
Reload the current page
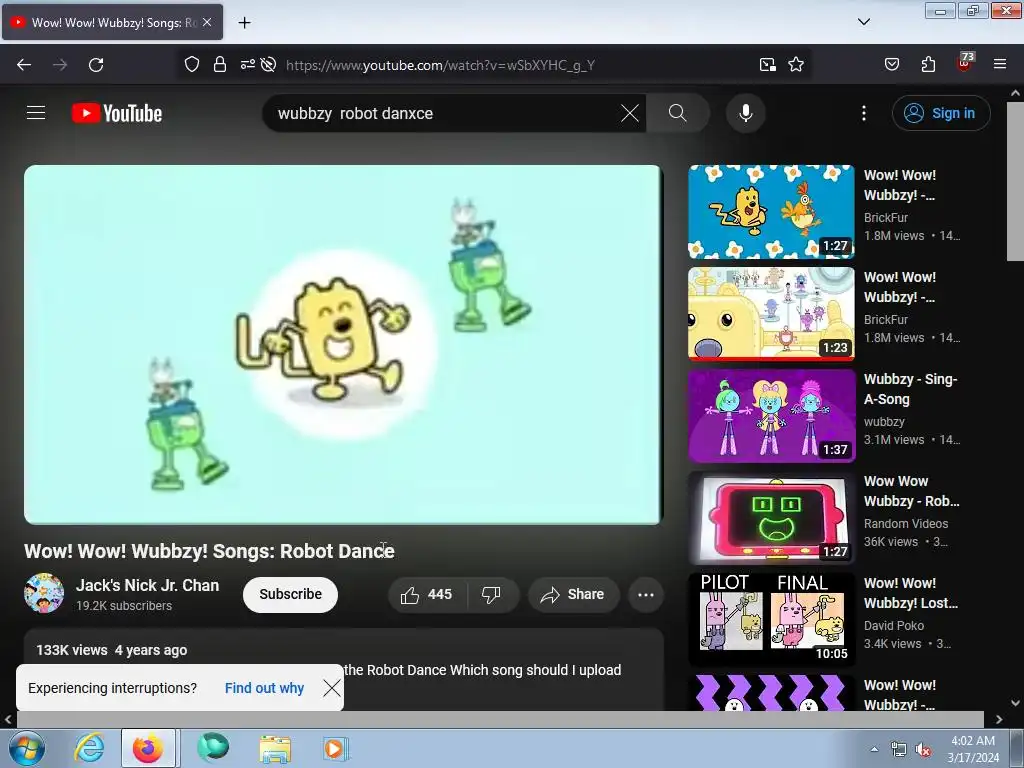96,65
